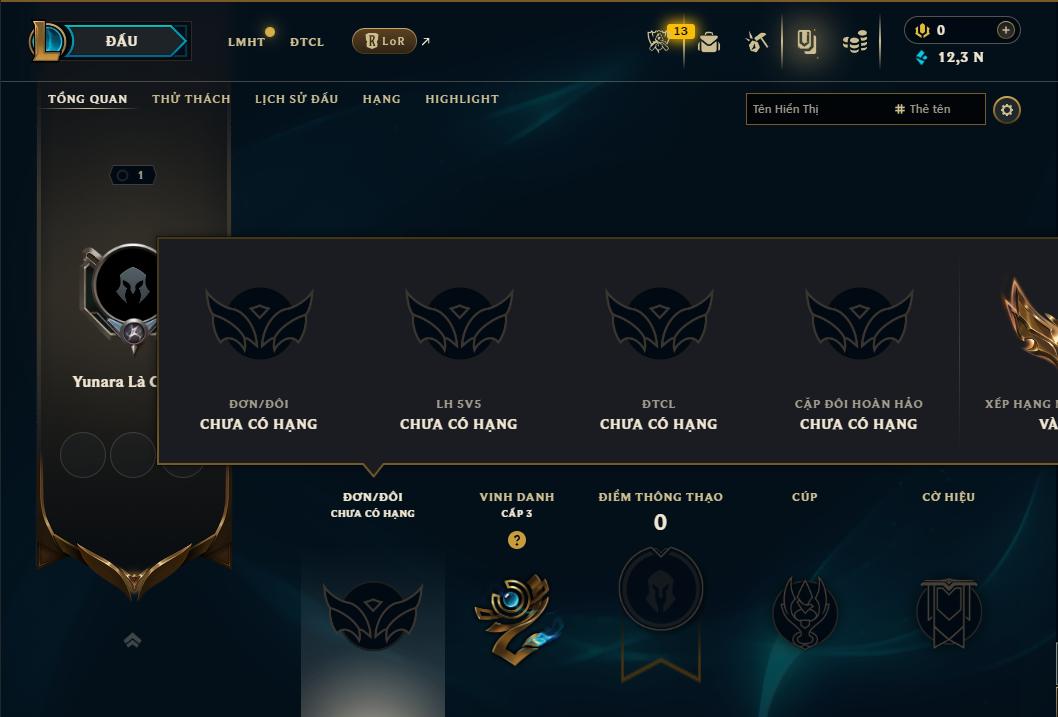Open the Collection backpack icon
This screenshot has height=717, width=1058.
(708, 42)
